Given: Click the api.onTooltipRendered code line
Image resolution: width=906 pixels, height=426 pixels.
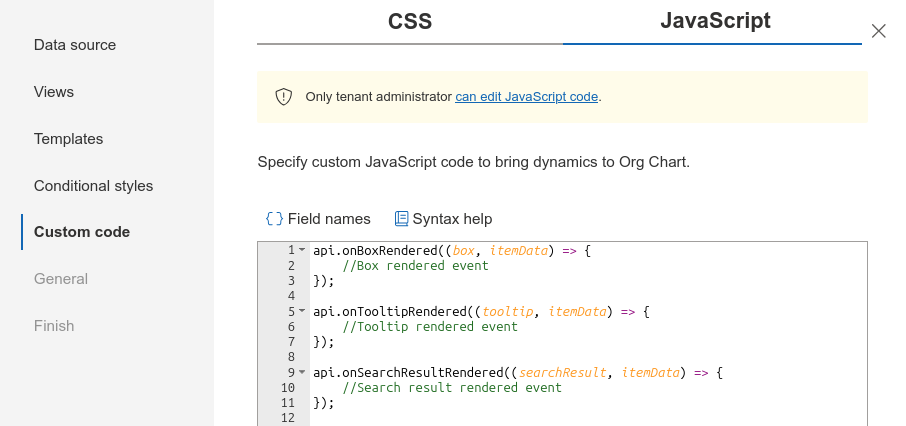Looking at the screenshot, I should [x=481, y=312].
